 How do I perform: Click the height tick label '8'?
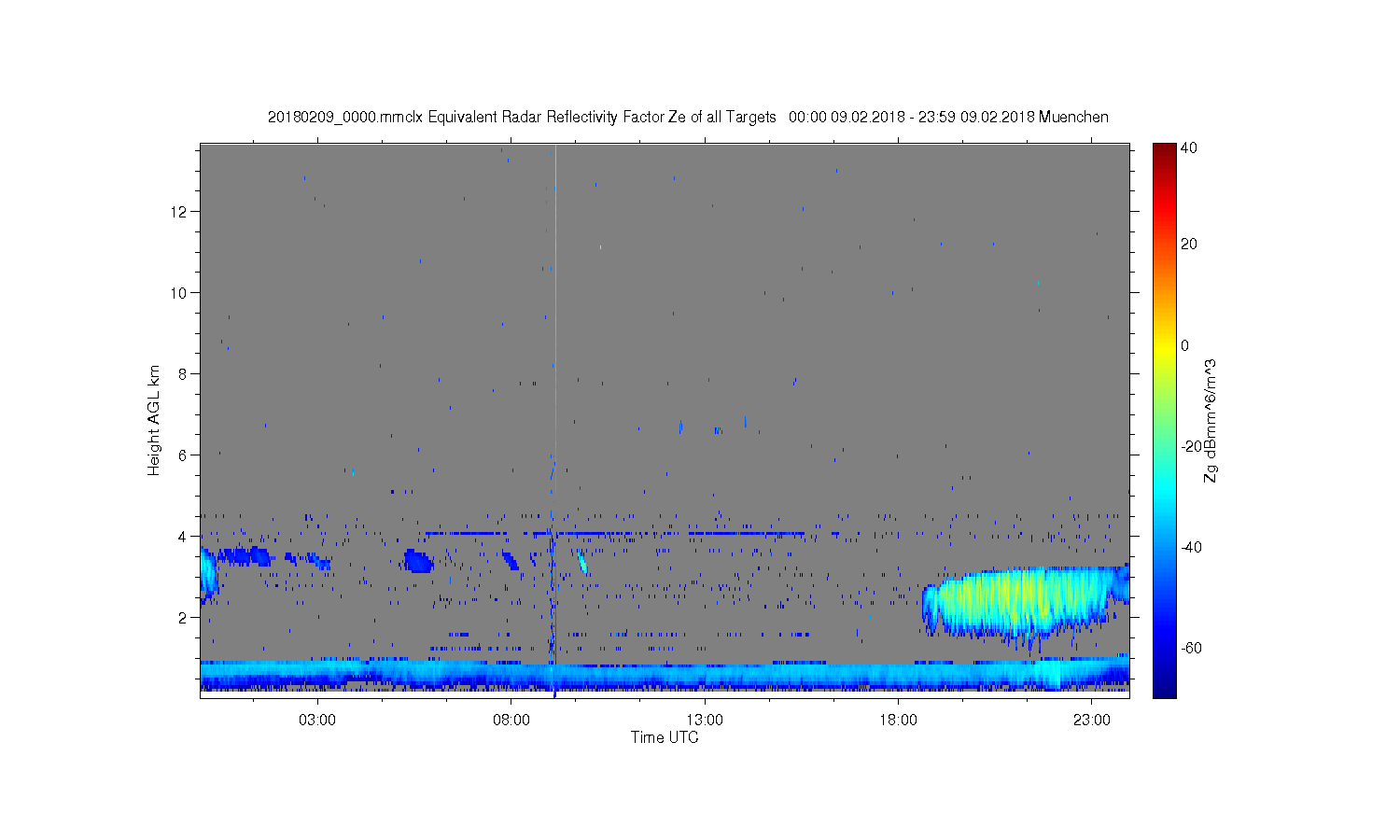tap(184, 374)
